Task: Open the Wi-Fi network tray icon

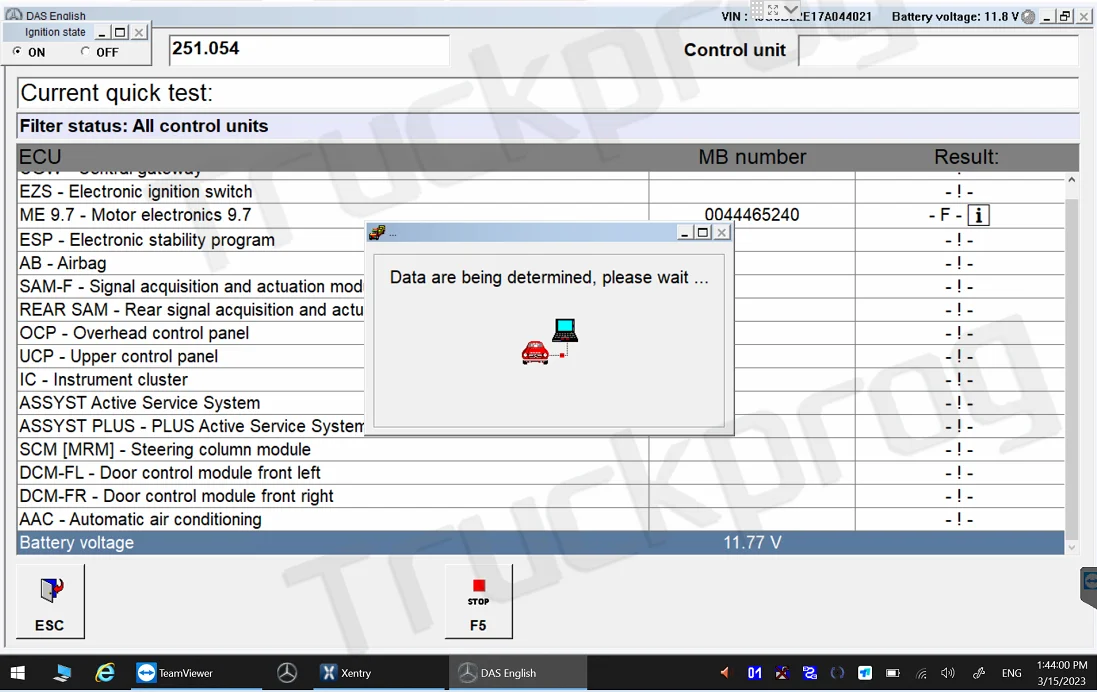Action: click(x=921, y=674)
